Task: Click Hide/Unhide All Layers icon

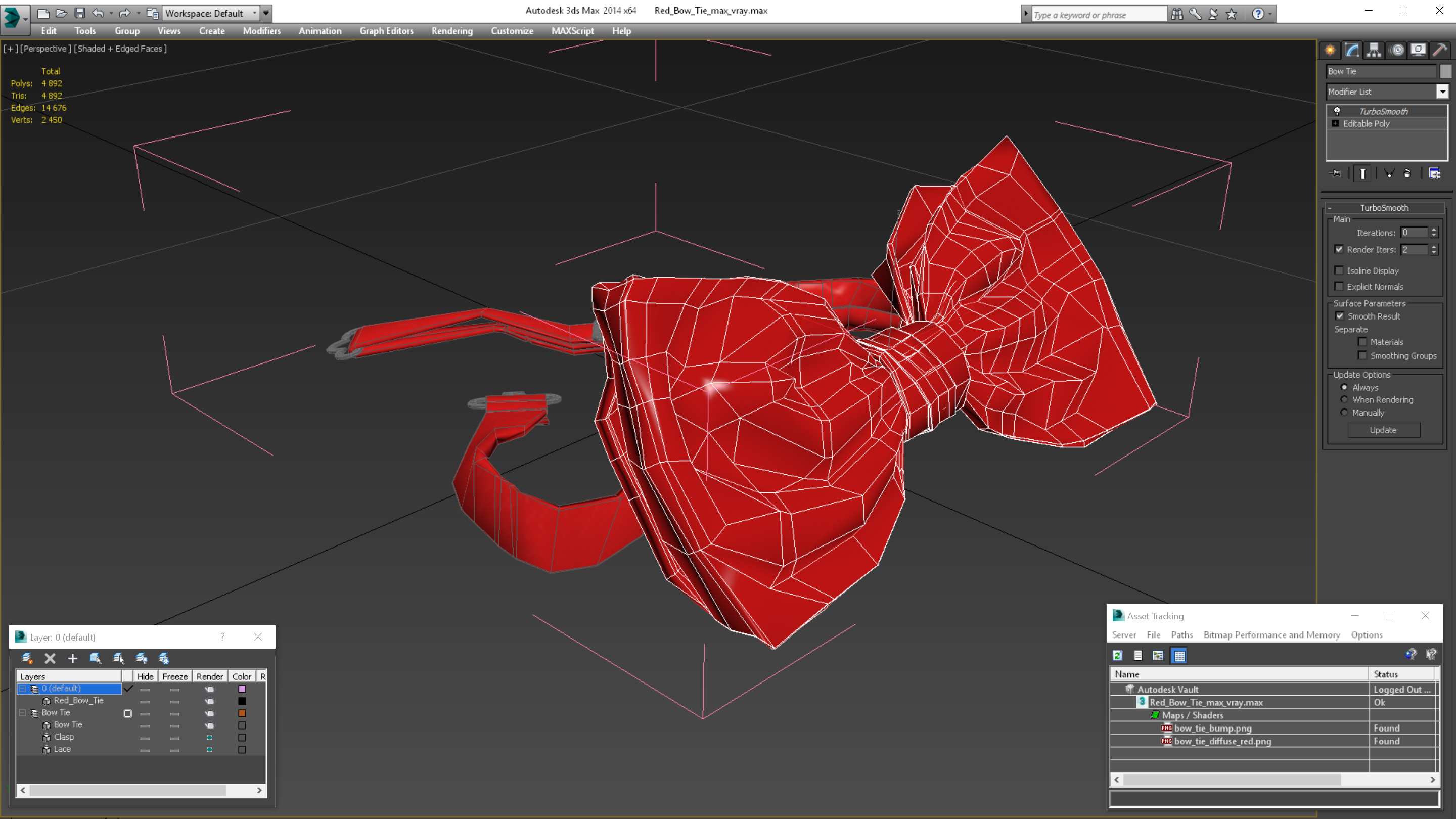Action: point(142,658)
